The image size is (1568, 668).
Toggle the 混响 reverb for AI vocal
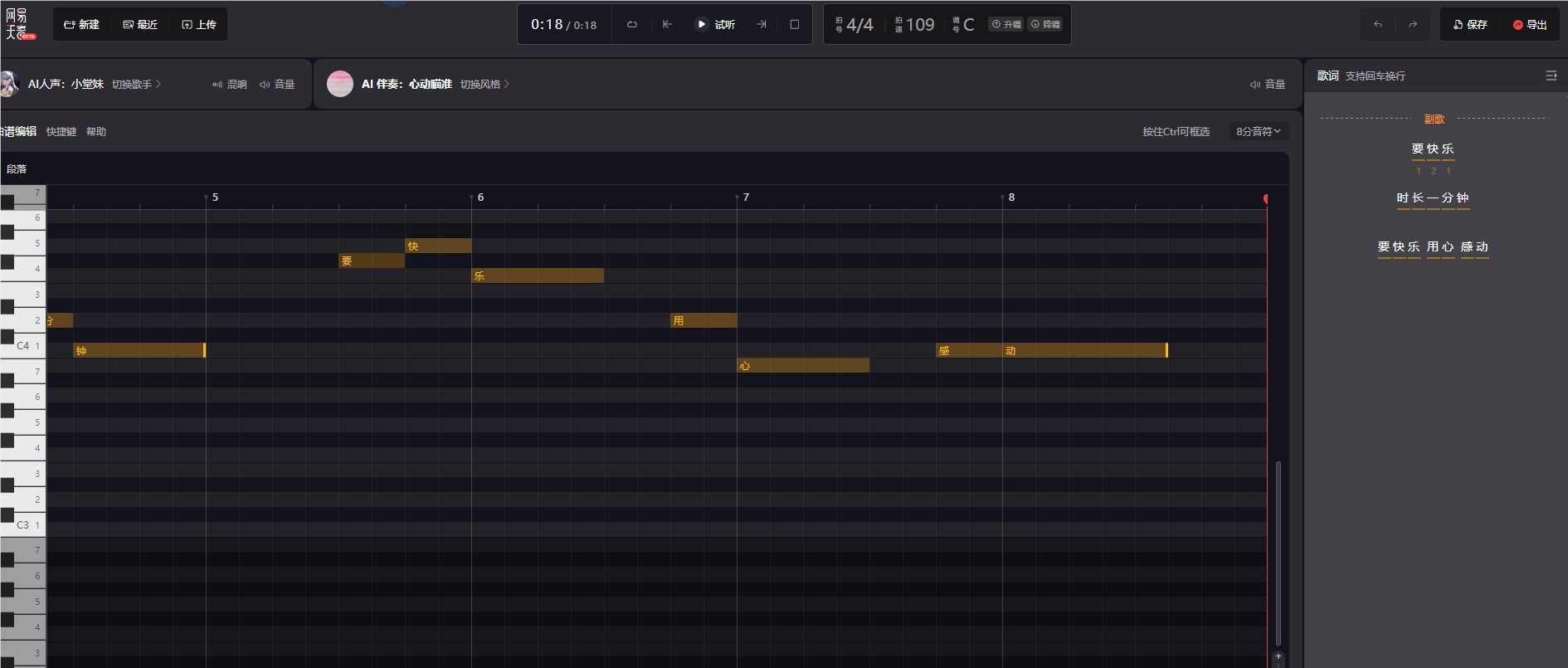[x=230, y=85]
